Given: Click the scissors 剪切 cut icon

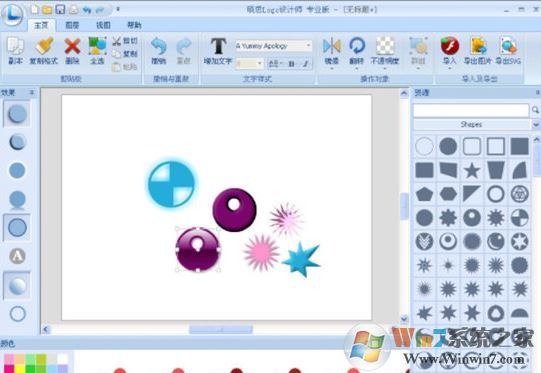Looking at the screenshot, I should click(117, 41).
